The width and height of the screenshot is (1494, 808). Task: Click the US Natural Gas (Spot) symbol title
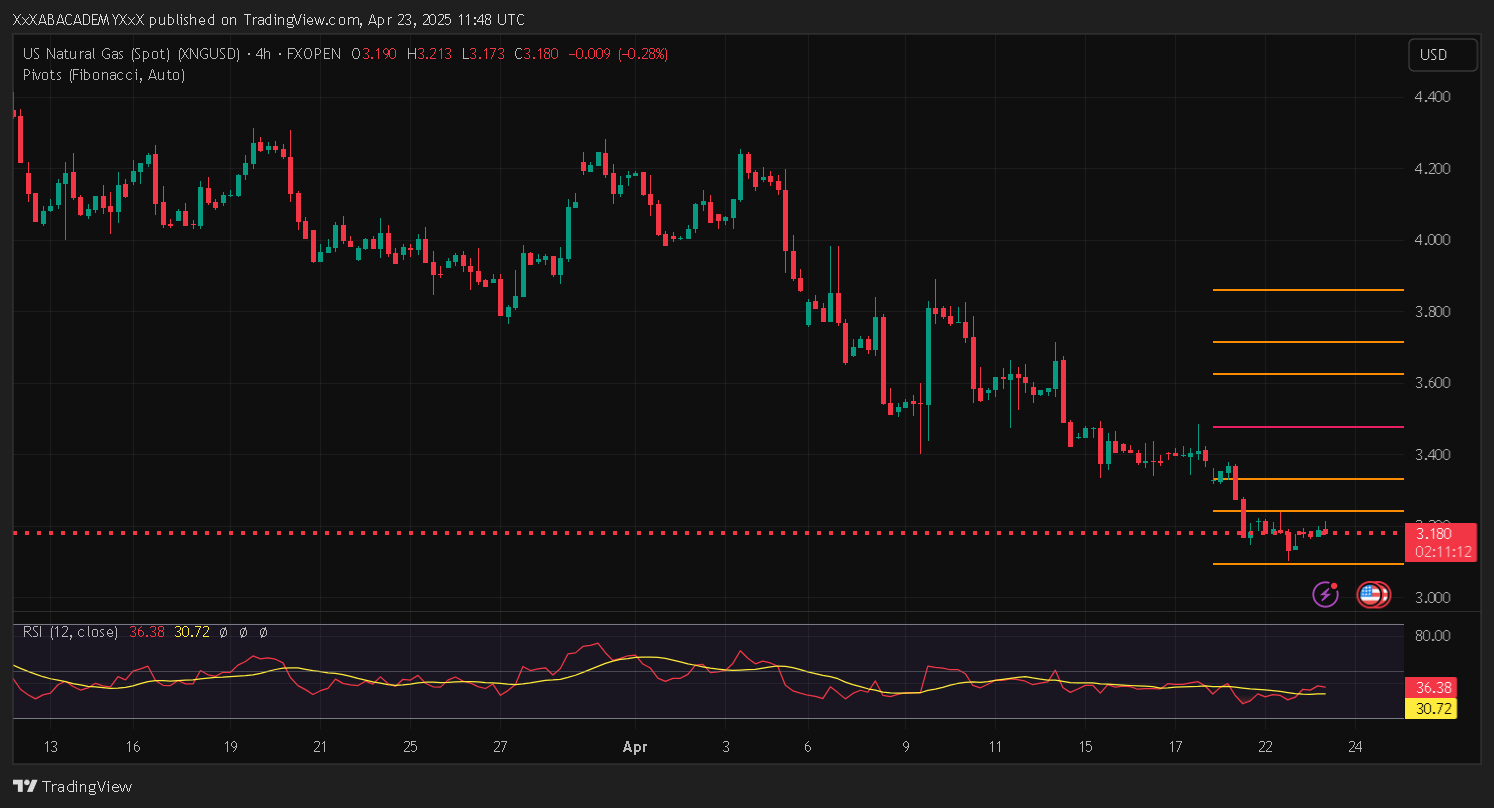click(130, 54)
